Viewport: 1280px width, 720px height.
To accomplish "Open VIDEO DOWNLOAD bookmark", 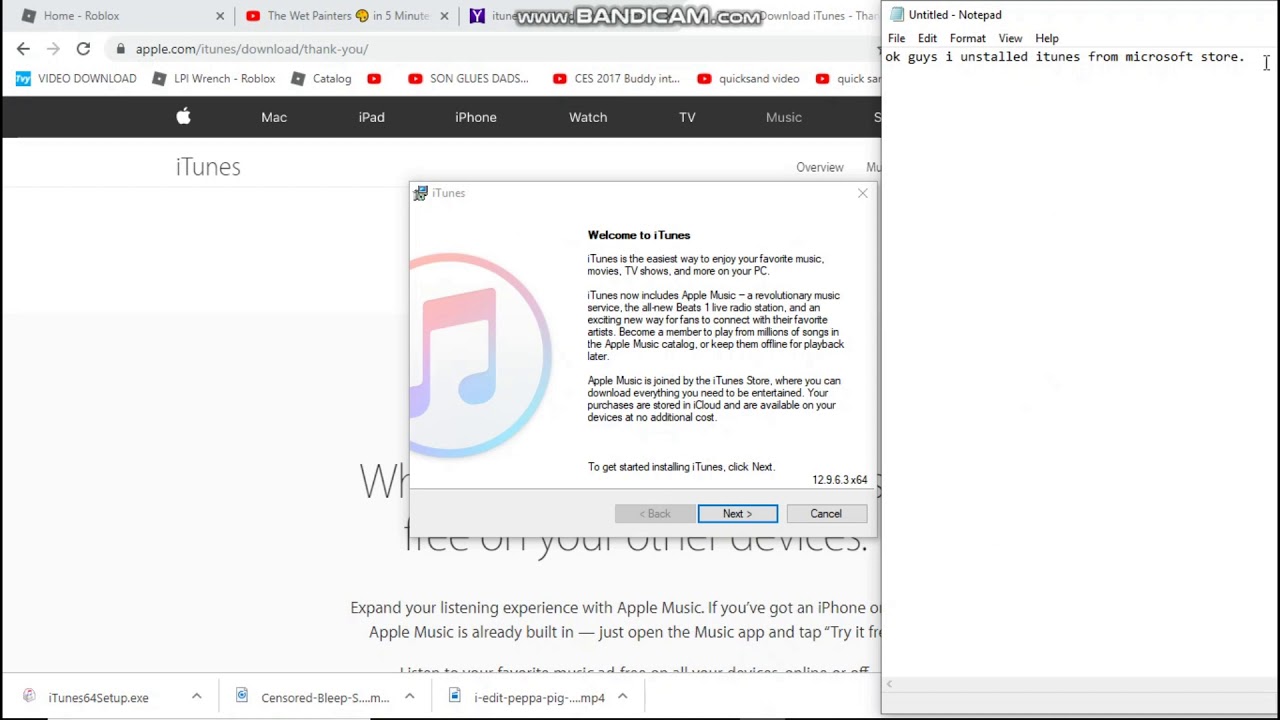I will coord(76,78).
